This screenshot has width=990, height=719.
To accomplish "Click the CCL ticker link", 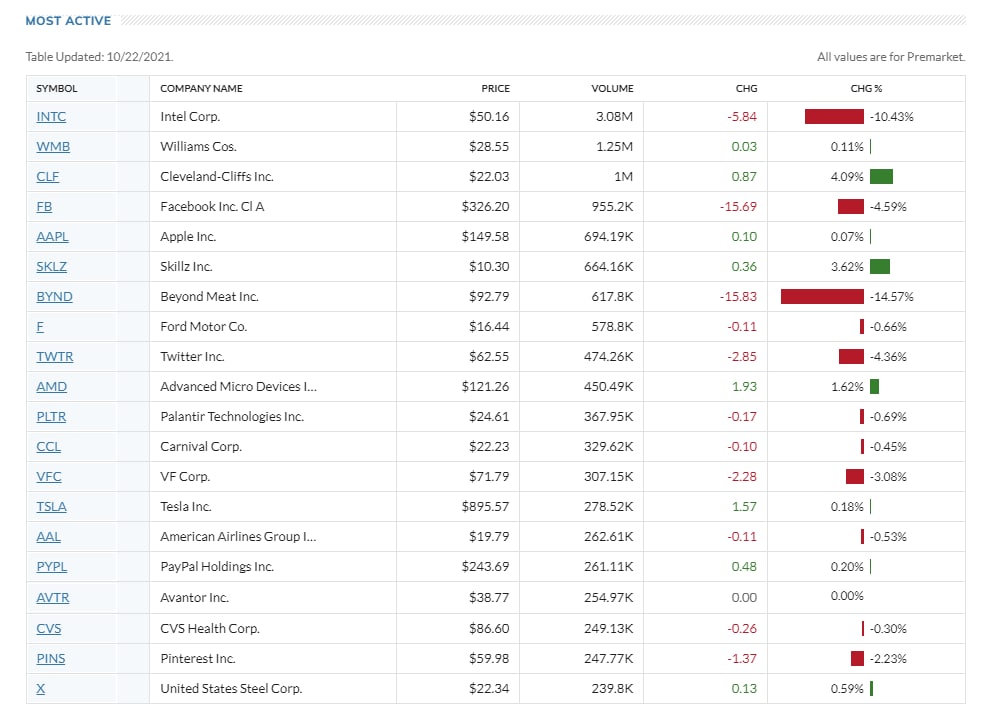I will coord(49,446).
